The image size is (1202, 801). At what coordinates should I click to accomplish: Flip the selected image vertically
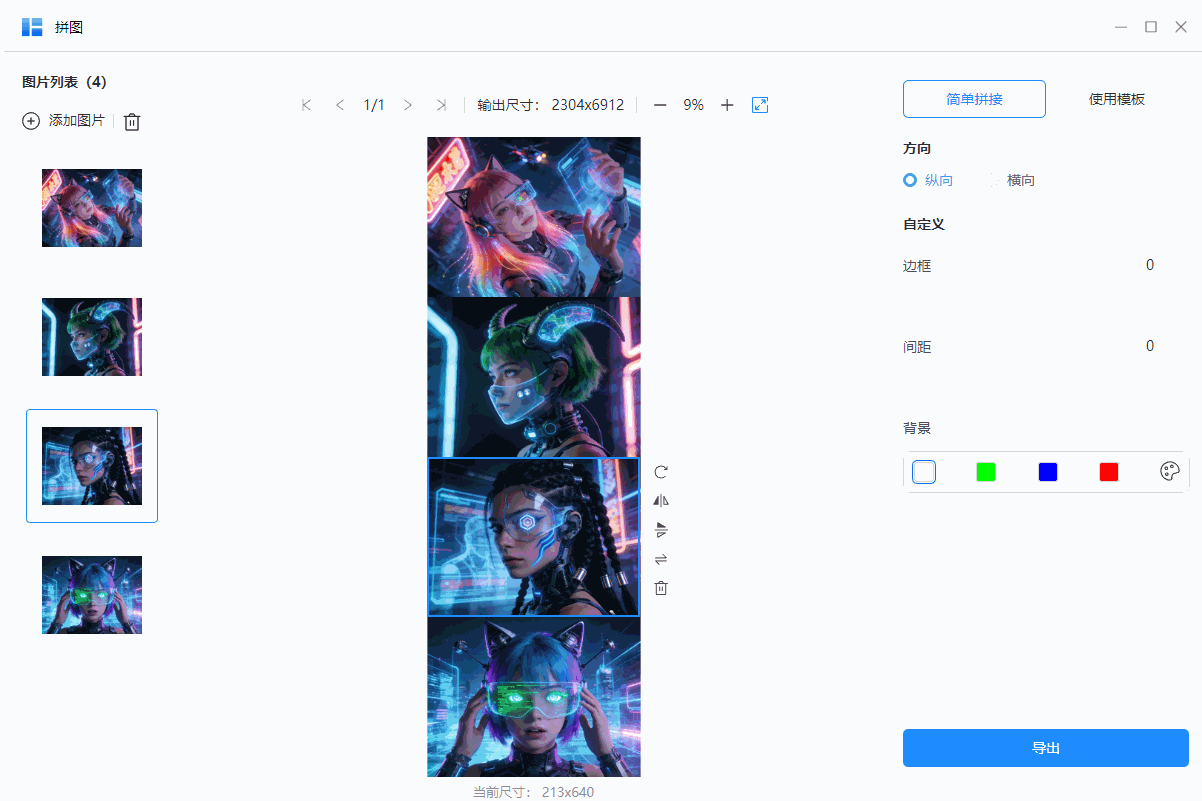click(x=660, y=529)
